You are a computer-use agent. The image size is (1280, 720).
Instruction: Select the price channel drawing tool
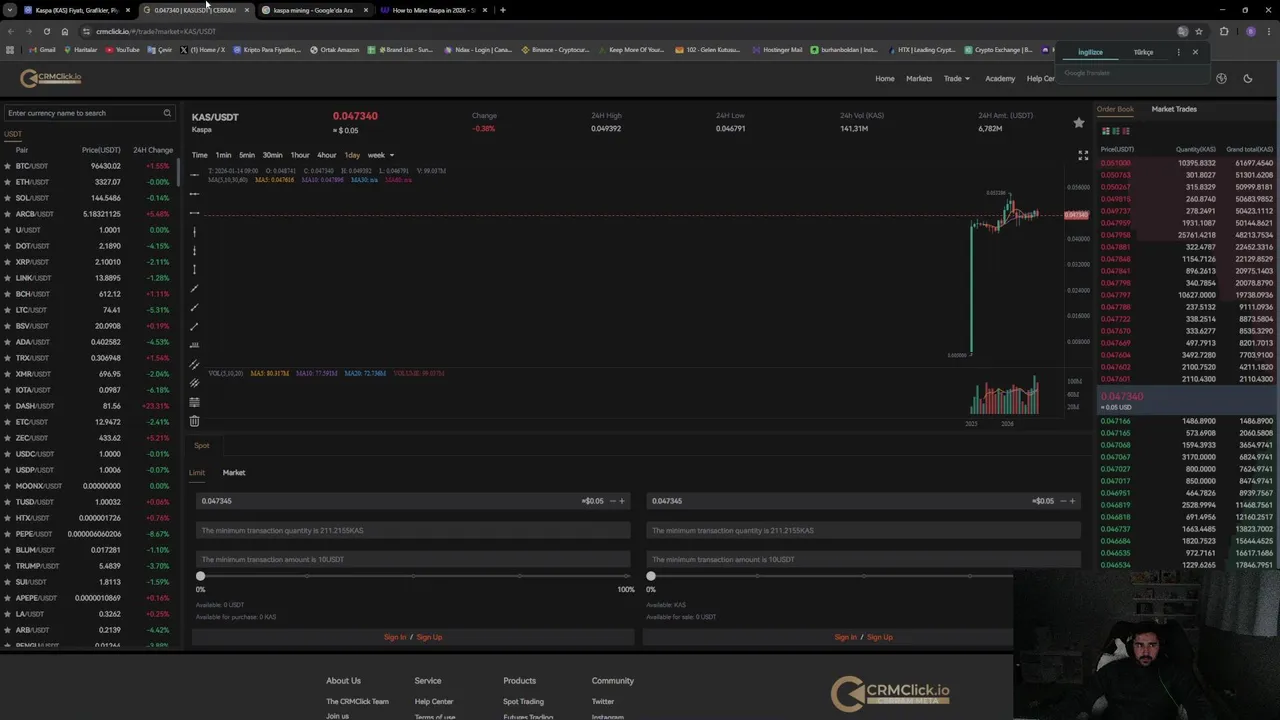[194, 383]
